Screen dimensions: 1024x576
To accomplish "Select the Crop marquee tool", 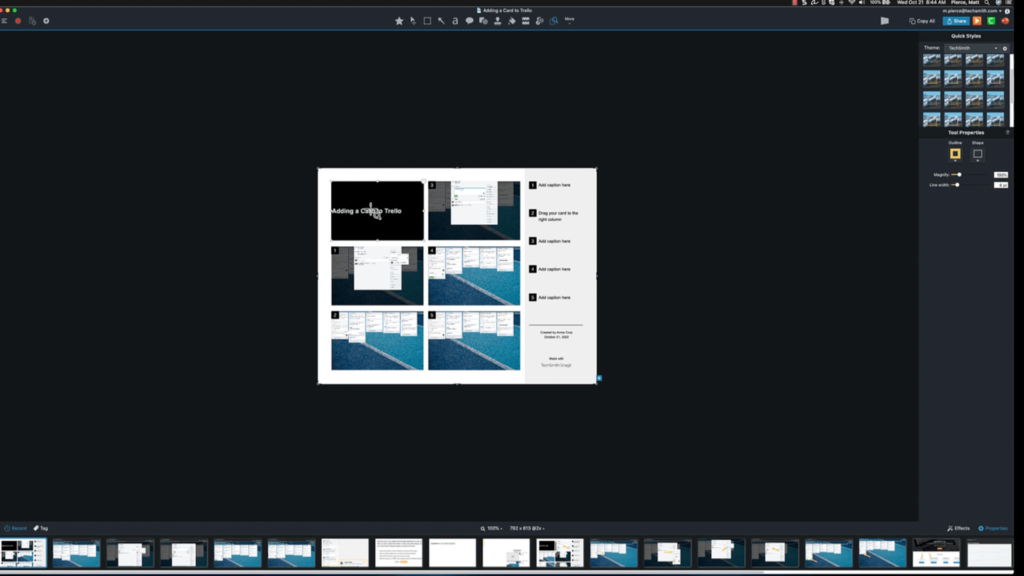I will [x=427, y=21].
